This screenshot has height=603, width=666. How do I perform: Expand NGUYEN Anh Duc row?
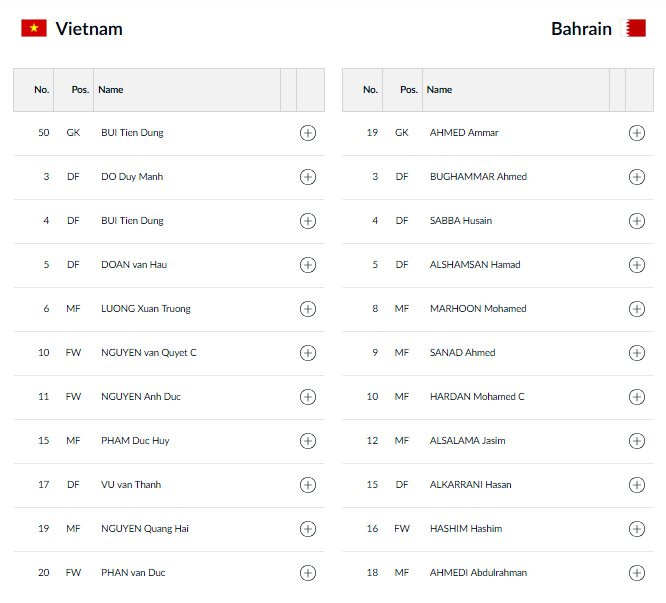pos(308,397)
